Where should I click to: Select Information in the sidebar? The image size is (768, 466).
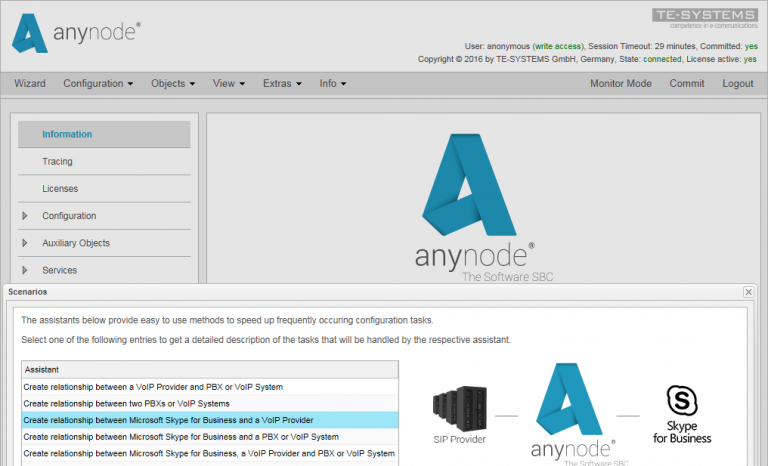(104, 134)
